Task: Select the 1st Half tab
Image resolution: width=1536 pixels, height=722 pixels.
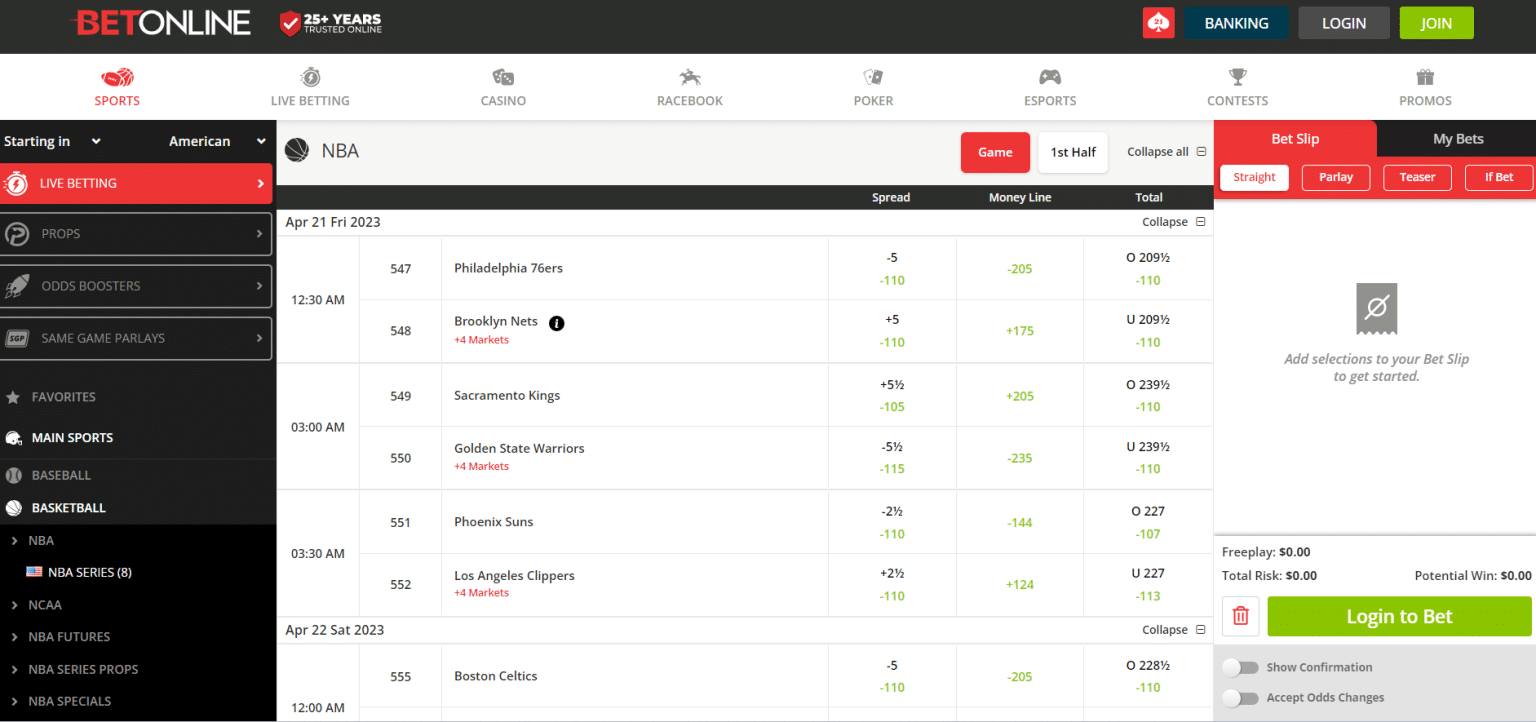Action: click(1072, 152)
